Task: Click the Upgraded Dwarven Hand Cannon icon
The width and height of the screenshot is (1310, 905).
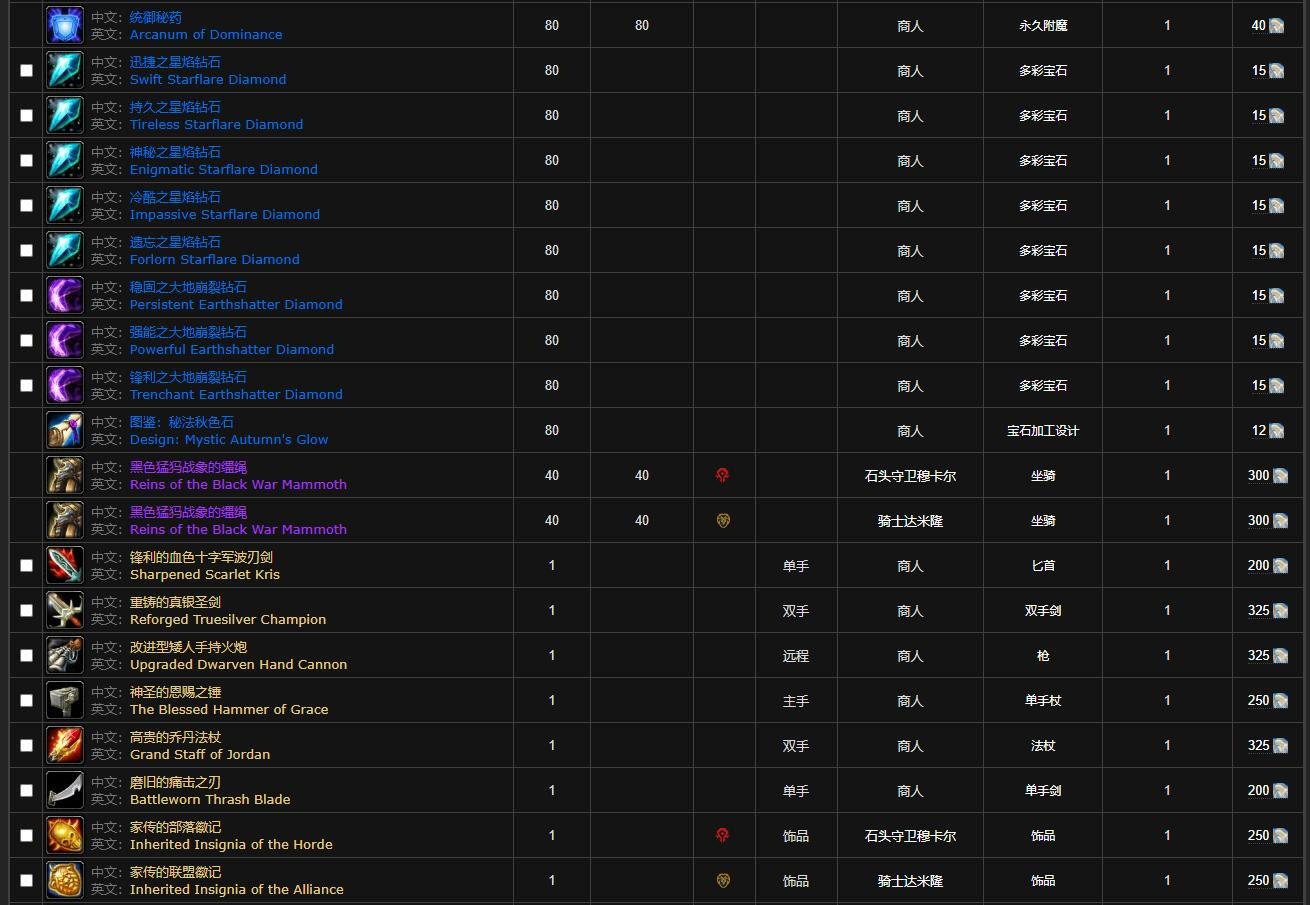Action: click(x=65, y=656)
